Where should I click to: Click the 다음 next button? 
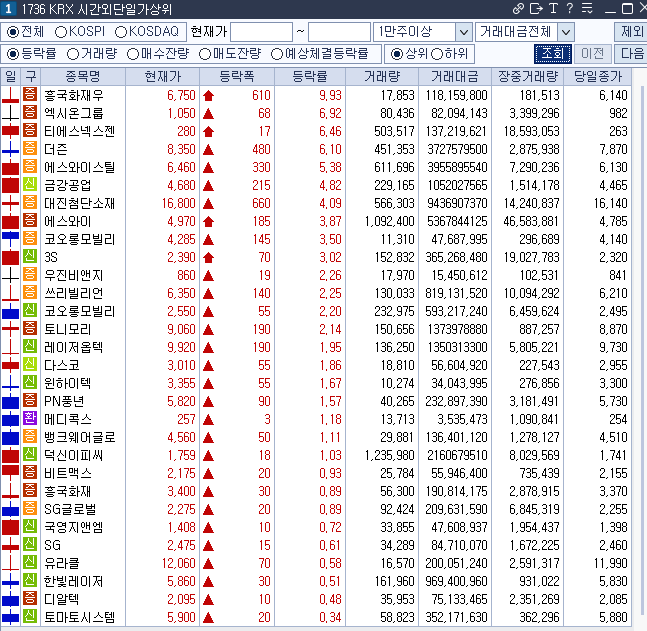coord(631,54)
